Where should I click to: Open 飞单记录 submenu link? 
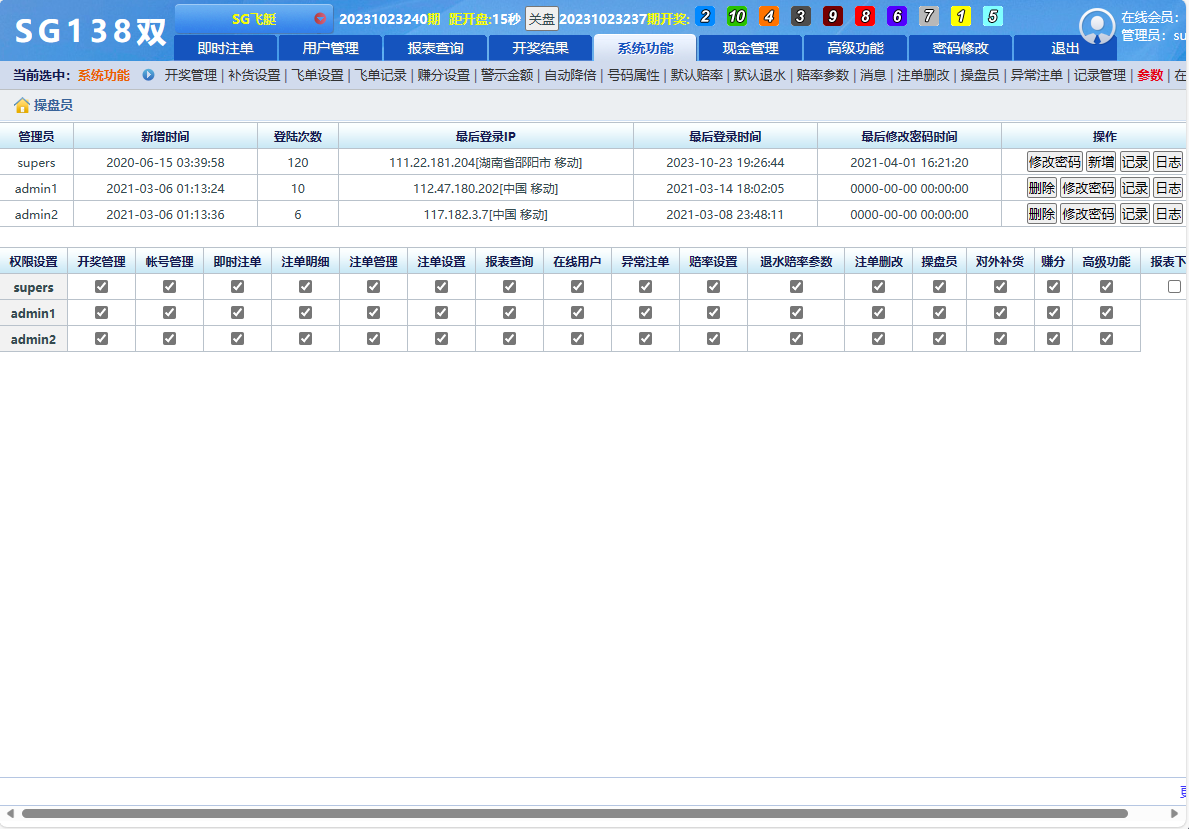tap(381, 75)
